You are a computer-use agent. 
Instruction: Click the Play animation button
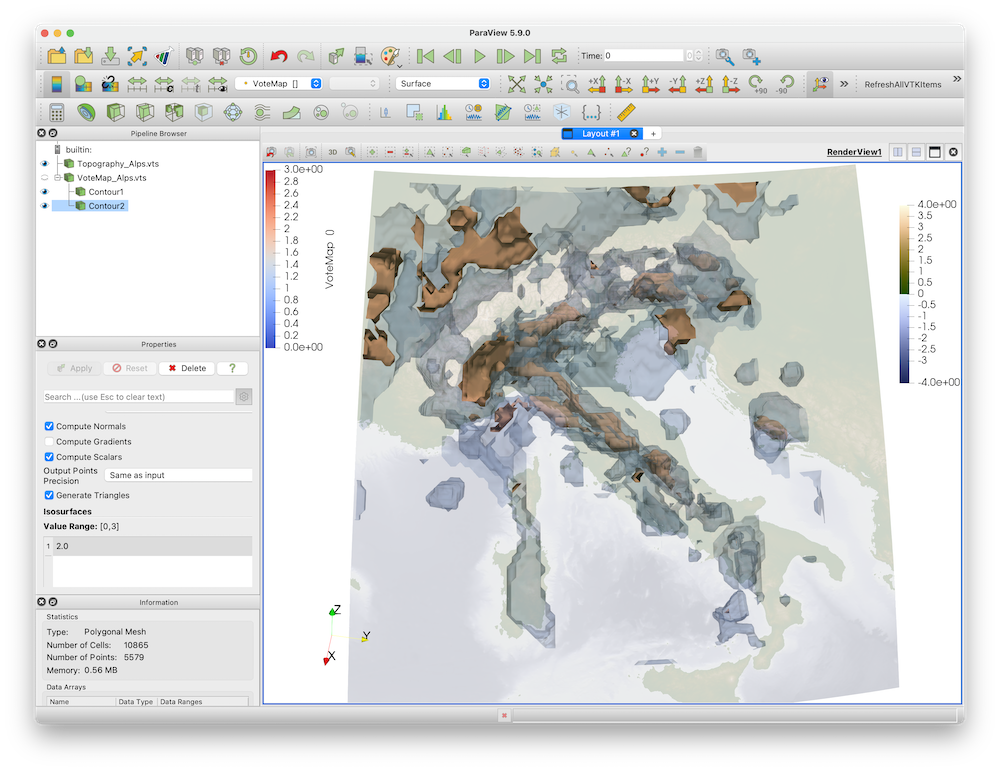(x=479, y=56)
